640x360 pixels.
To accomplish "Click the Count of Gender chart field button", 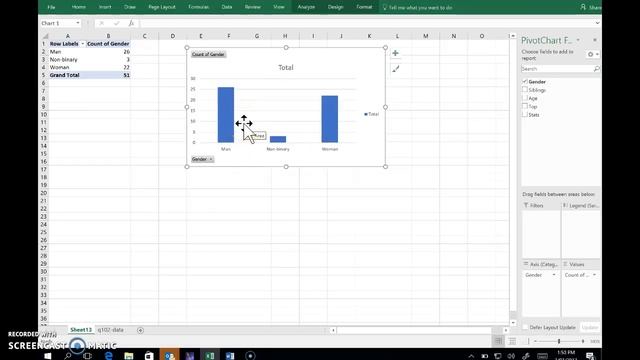I will (208, 54).
